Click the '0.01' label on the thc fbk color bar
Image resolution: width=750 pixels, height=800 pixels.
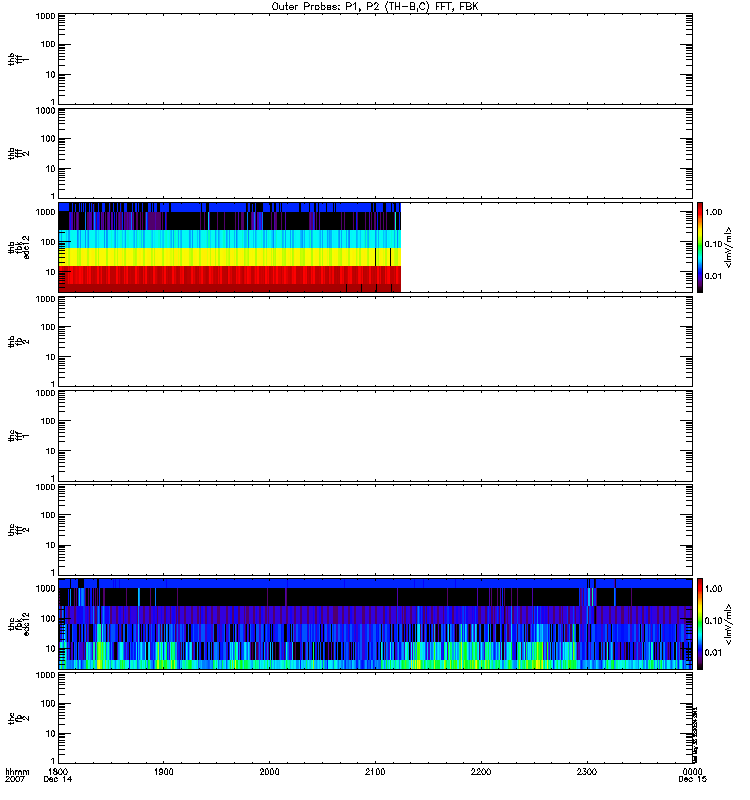click(x=713, y=653)
